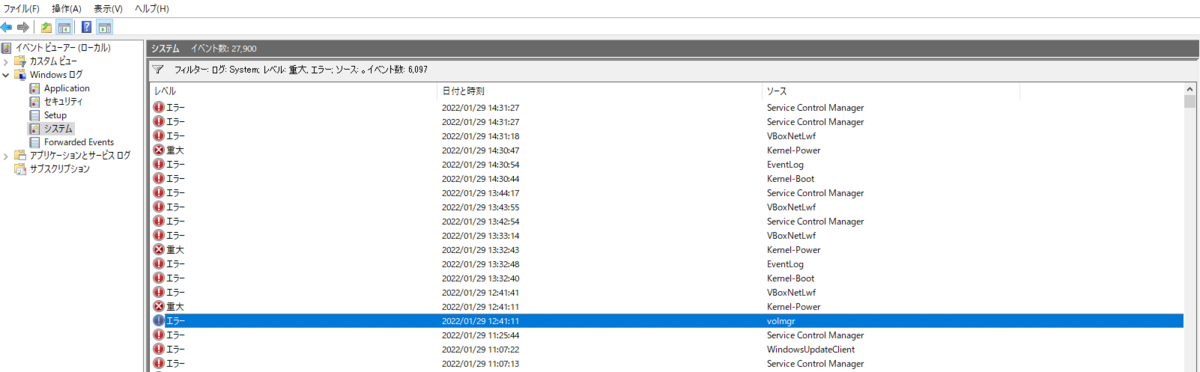Viewport: 1200px width, 372px height.
Task: Click critical icon of 12:41:11 Kernel-Power row
Action: tap(158, 306)
